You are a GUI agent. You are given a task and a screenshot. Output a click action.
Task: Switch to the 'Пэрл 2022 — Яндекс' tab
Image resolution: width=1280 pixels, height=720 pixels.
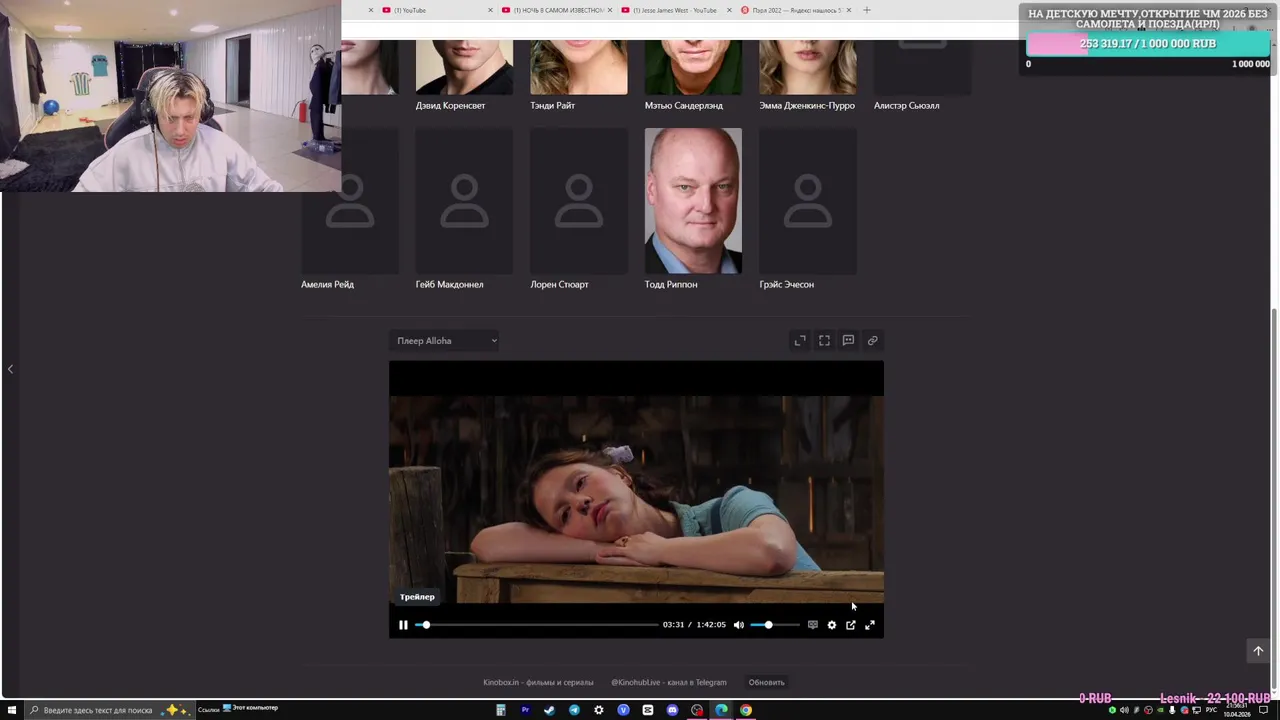[796, 10]
